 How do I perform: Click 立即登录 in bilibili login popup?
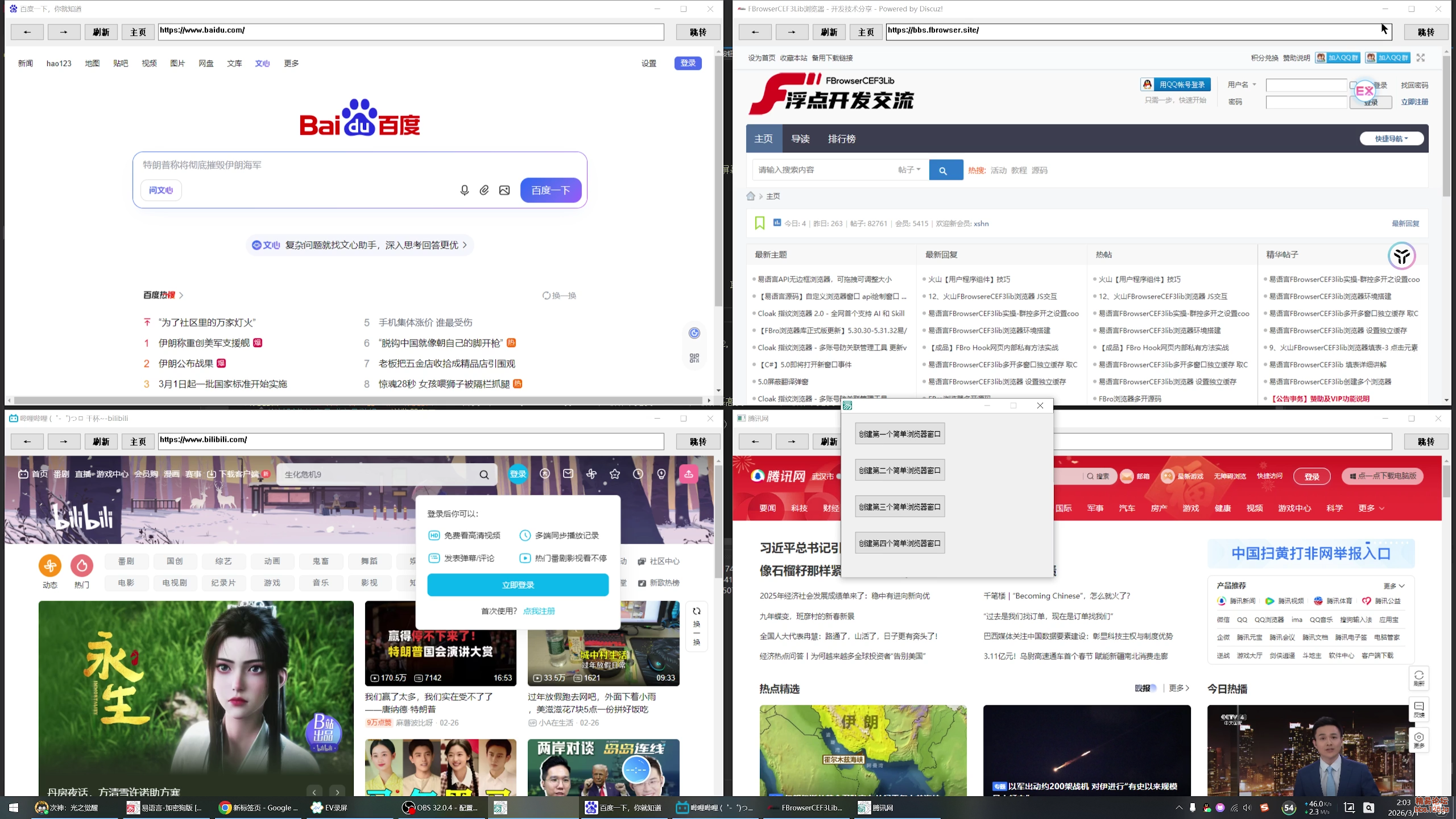click(518, 585)
